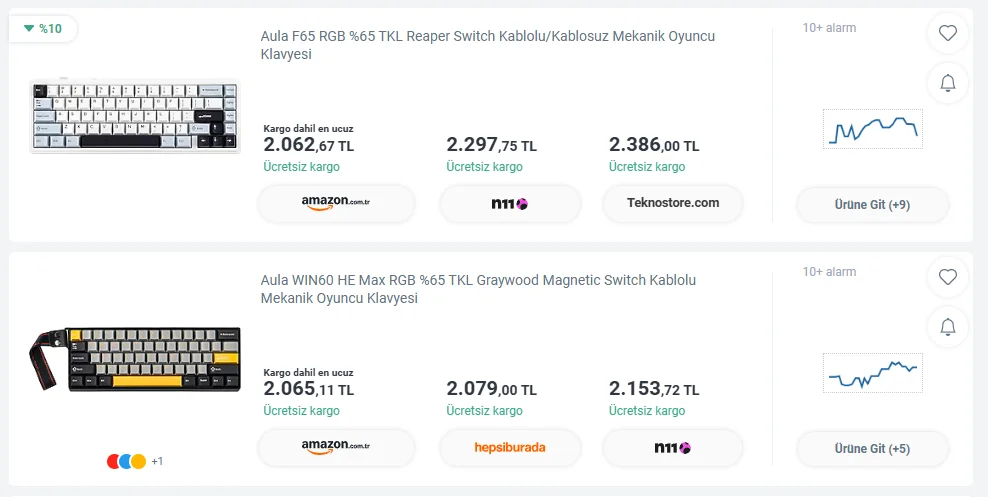Set price alarm bell for Aula F65

[x=948, y=83]
